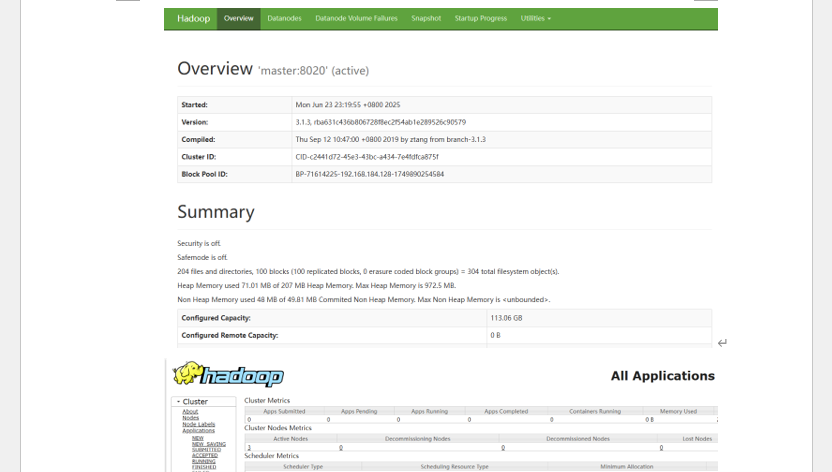The width and height of the screenshot is (832, 472).
Task: Open the Datanode Volume Failures tab
Action: 356,19
